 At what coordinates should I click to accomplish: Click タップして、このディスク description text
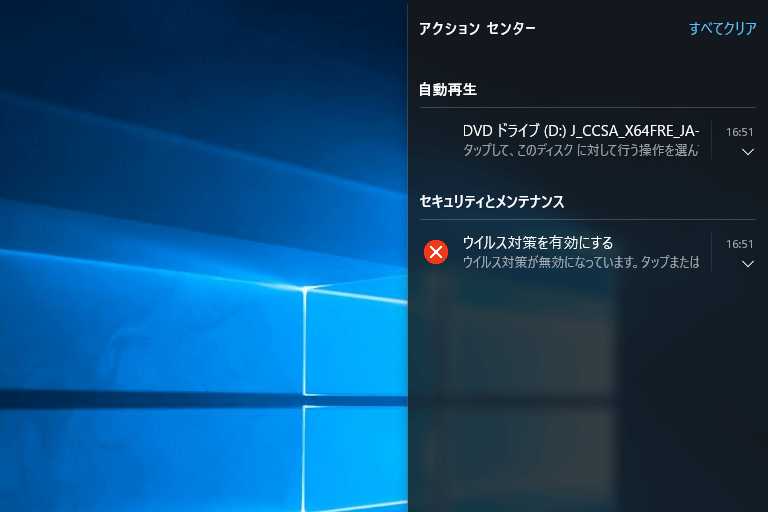(x=581, y=150)
